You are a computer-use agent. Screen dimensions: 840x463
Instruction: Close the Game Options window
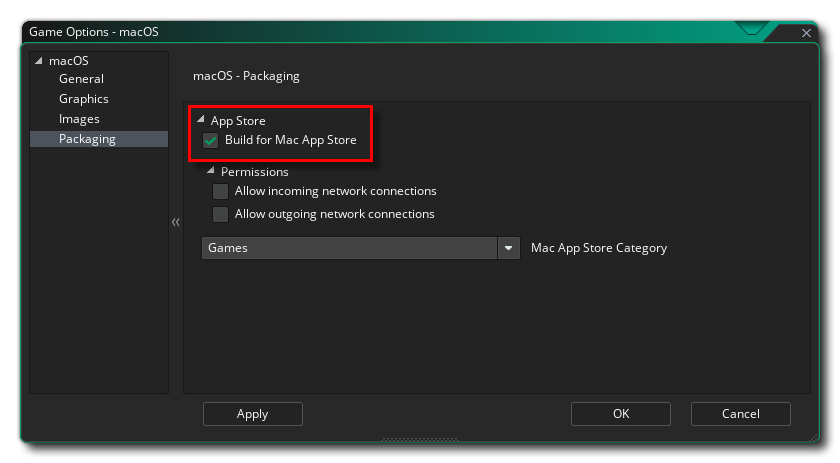[806, 33]
